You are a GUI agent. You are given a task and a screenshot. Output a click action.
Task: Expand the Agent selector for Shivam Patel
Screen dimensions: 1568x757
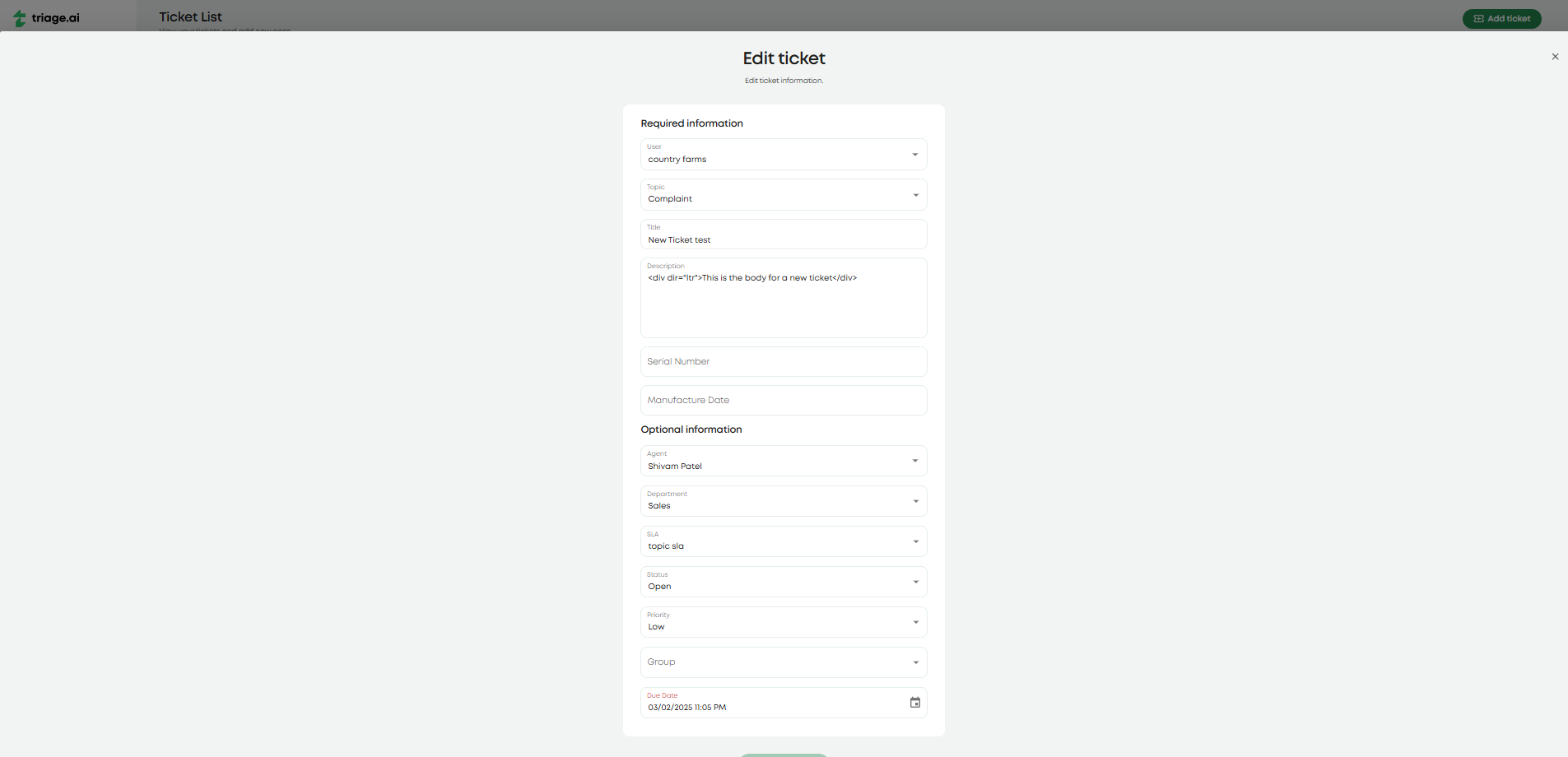click(x=914, y=460)
